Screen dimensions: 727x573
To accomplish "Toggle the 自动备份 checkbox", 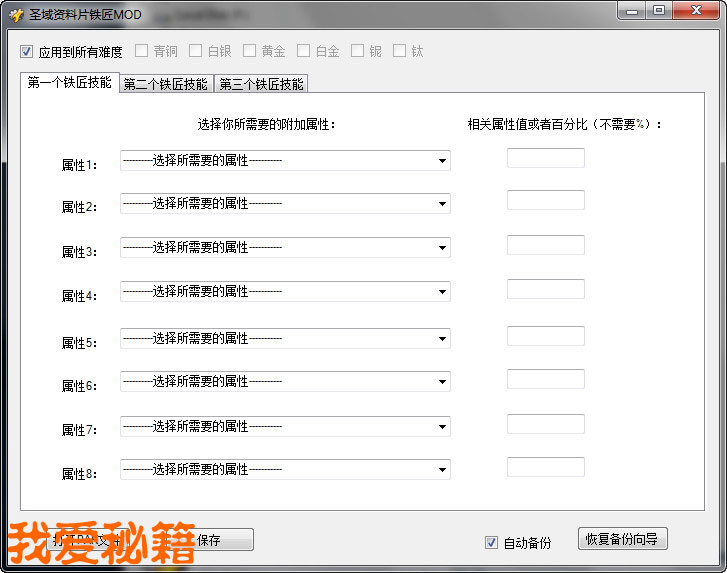I will [x=491, y=543].
